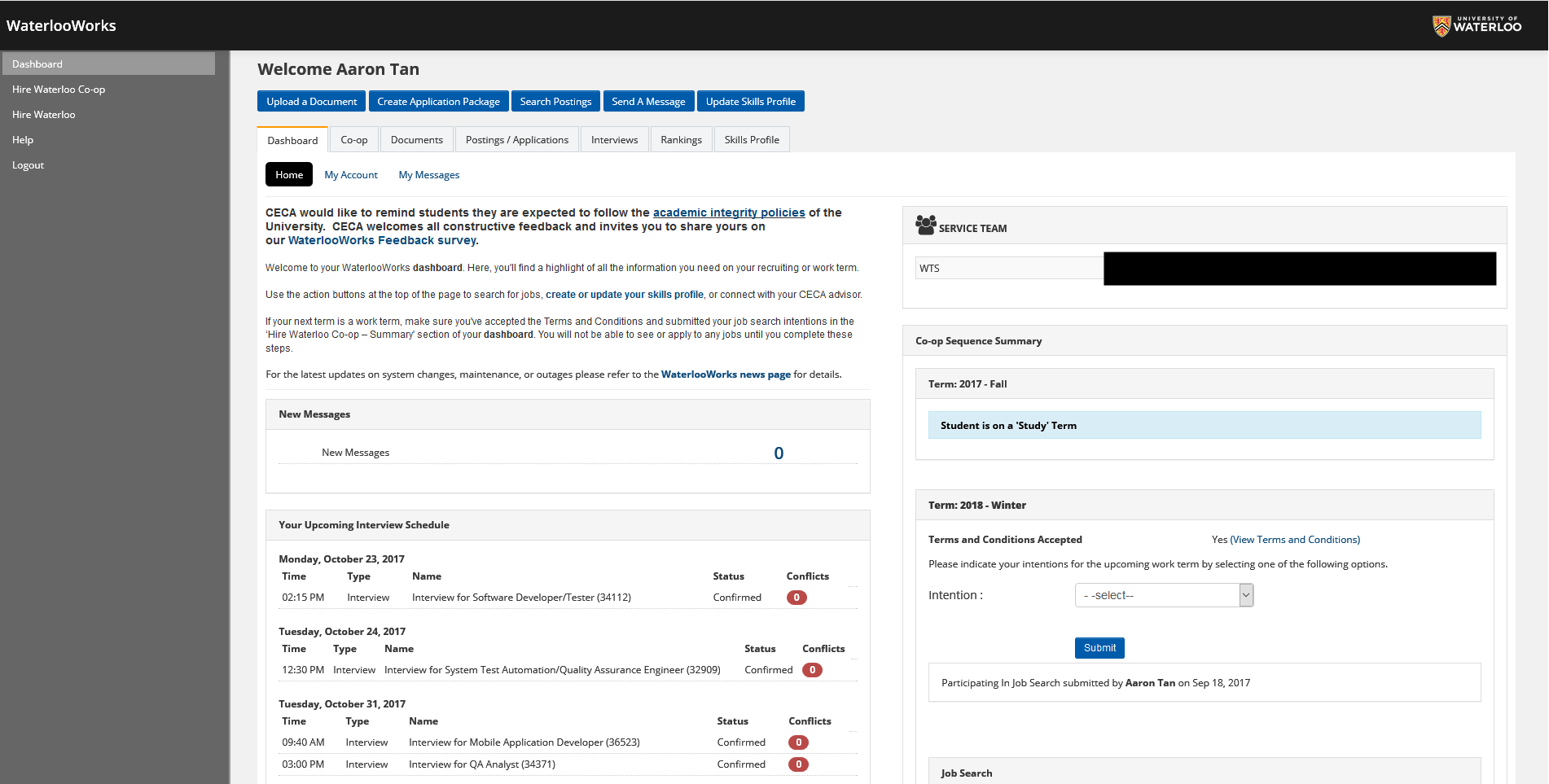Click conflicts badge for Software Developer/Tester interview
The width and height of the screenshot is (1549, 784).
(x=796, y=598)
